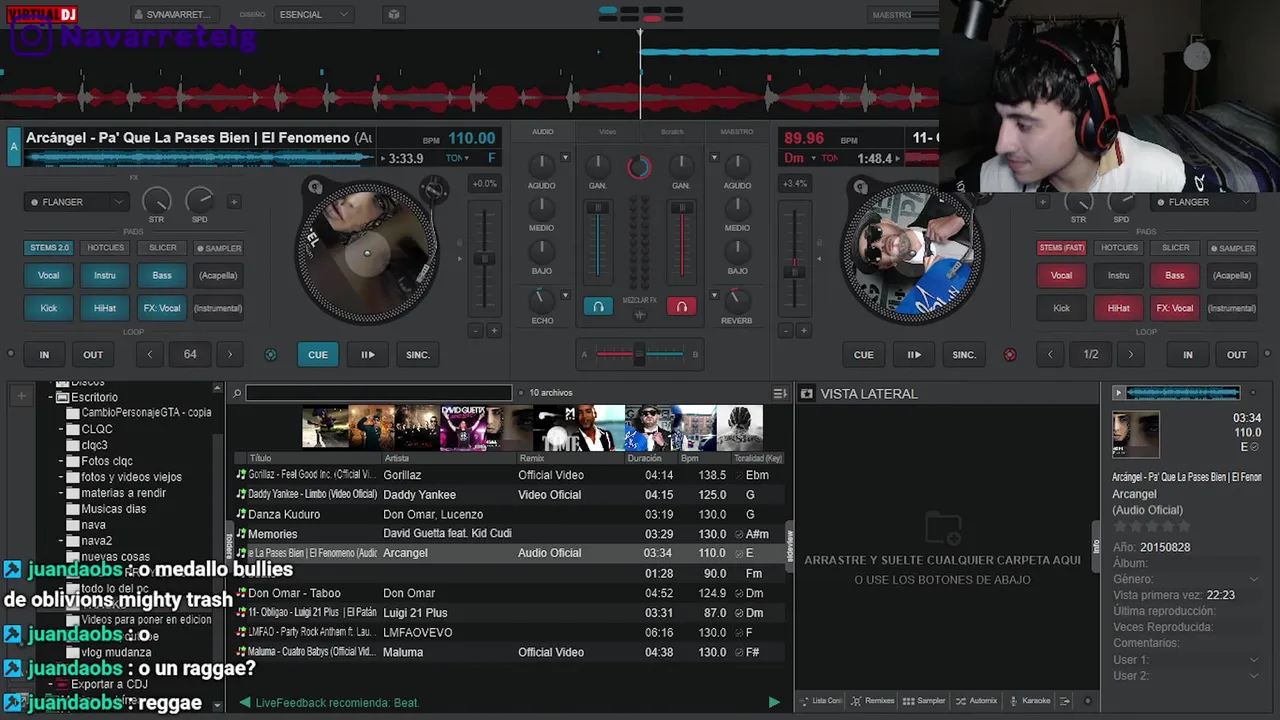Click the left deck FX plus button
The height and width of the screenshot is (720, 1280).
click(234, 201)
